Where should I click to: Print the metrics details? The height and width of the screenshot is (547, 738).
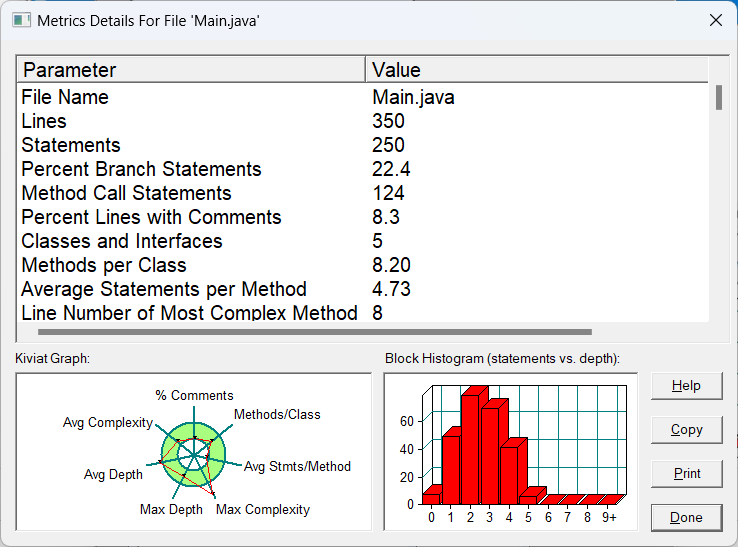[x=686, y=474]
